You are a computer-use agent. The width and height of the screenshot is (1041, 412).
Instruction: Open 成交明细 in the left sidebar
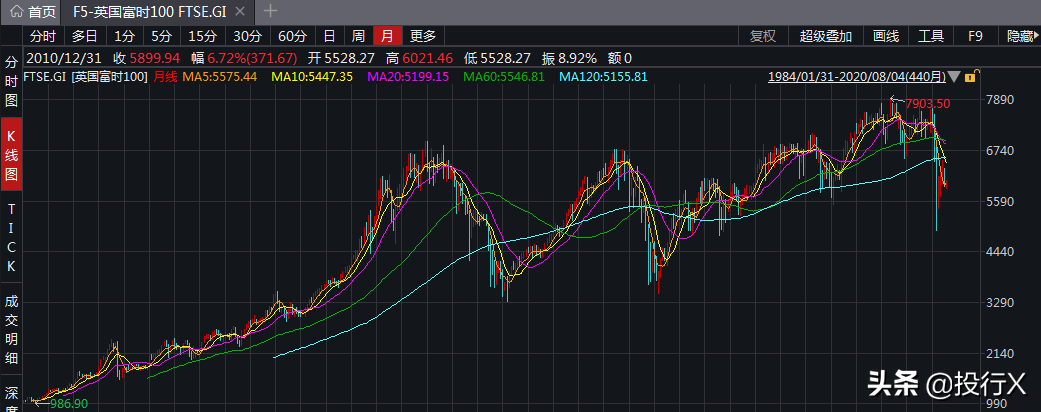(12, 331)
